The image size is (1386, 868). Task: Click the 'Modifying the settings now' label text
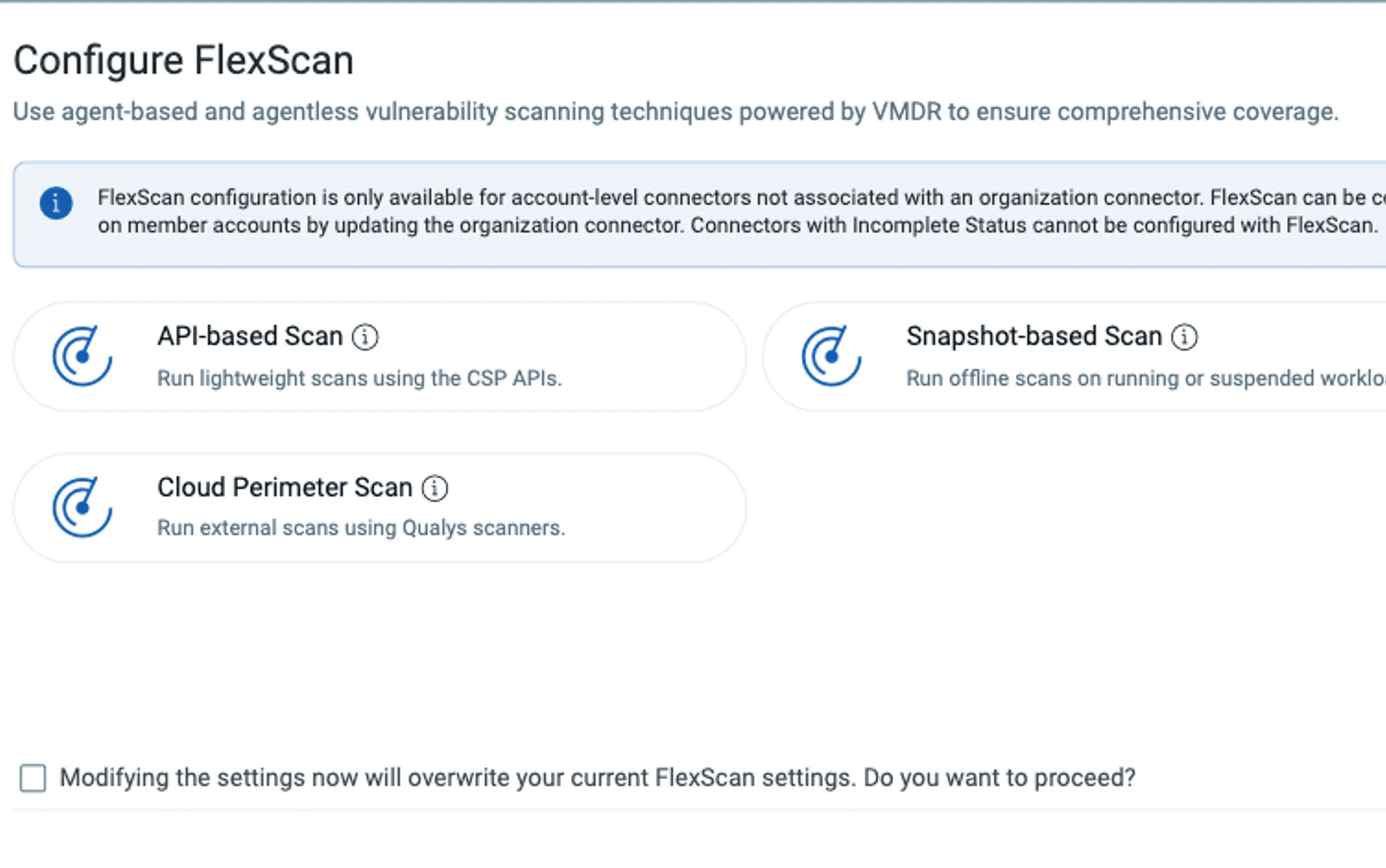tap(597, 778)
